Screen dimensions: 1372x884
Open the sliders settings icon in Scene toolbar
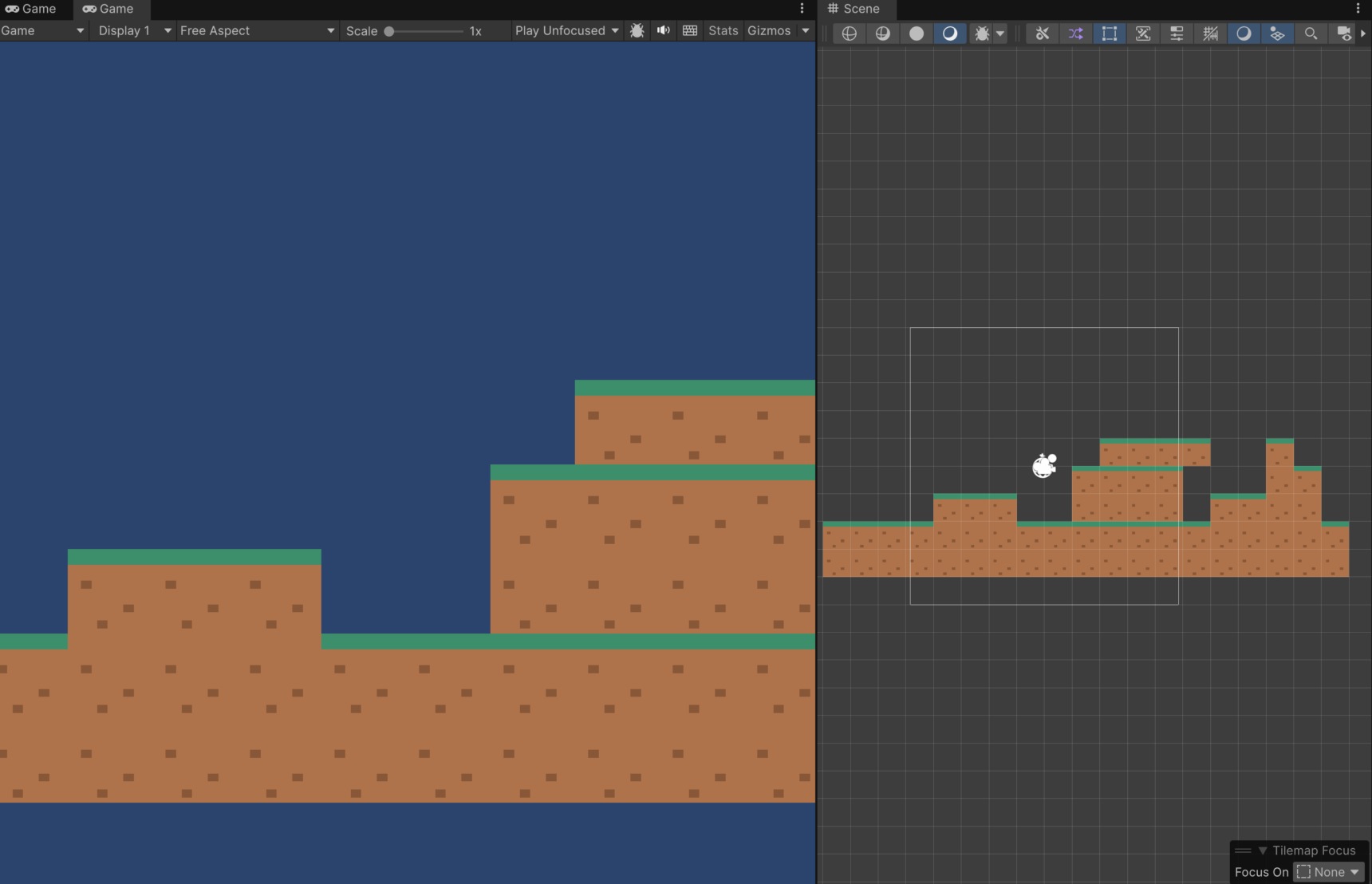click(x=1177, y=34)
